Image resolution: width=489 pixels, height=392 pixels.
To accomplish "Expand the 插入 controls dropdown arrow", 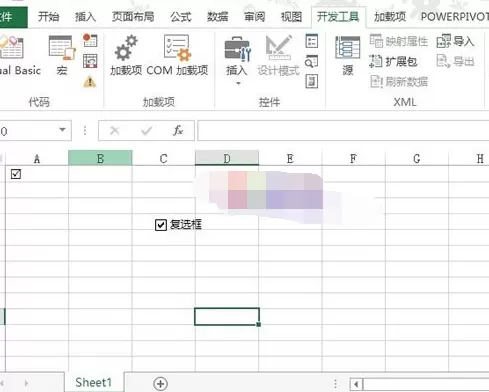I will tap(238, 84).
